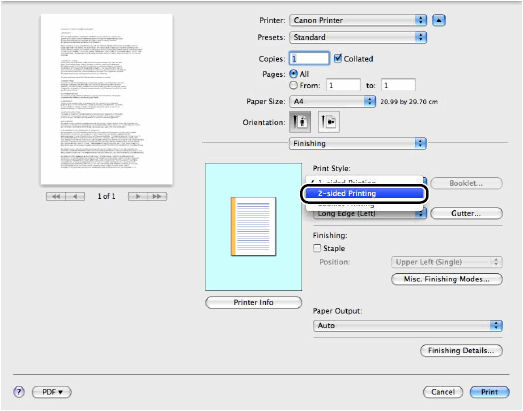Open the Paper Size dropdown showing A4

click(x=333, y=101)
